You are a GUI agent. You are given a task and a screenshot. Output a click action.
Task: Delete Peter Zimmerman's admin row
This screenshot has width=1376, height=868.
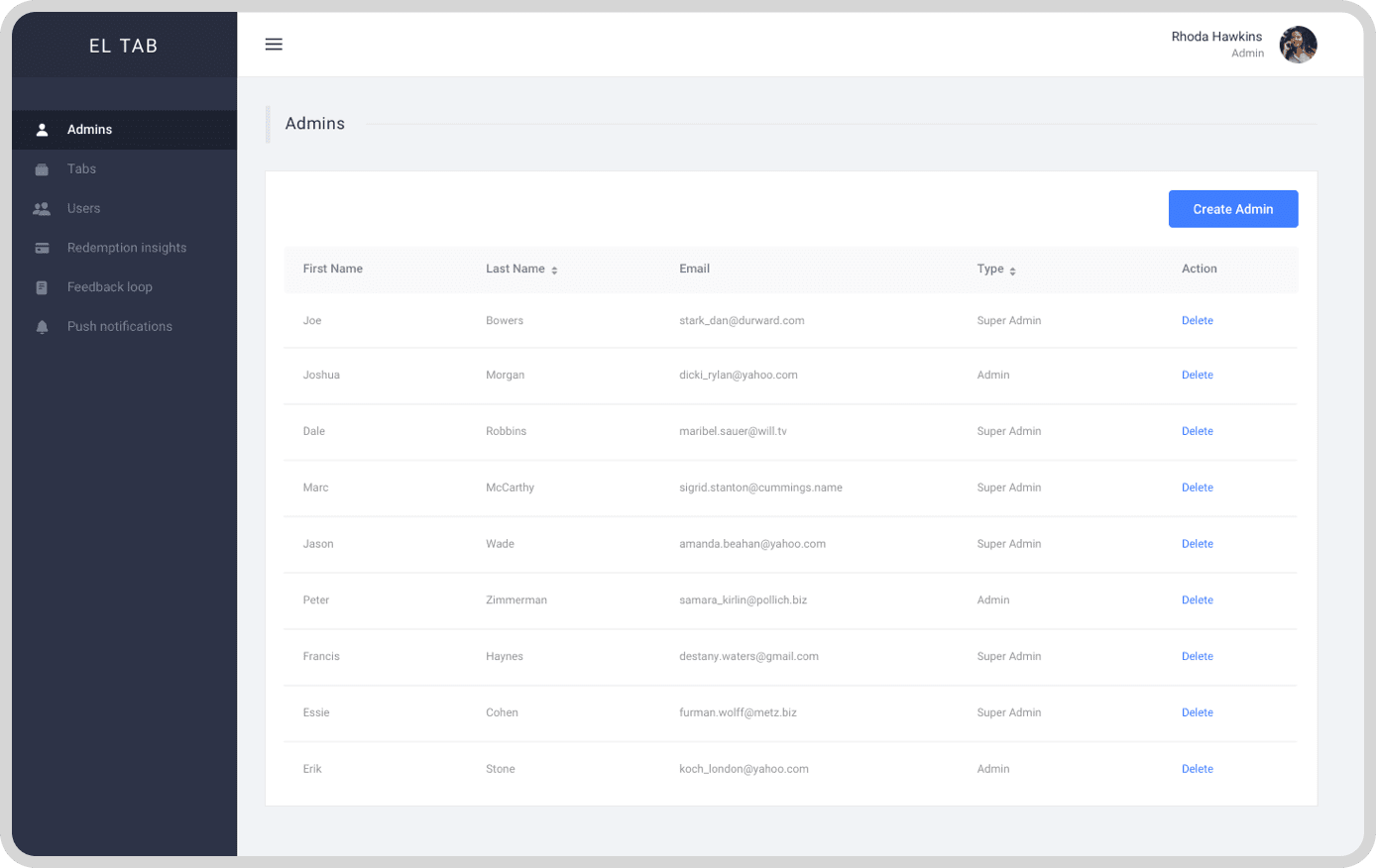1197,600
